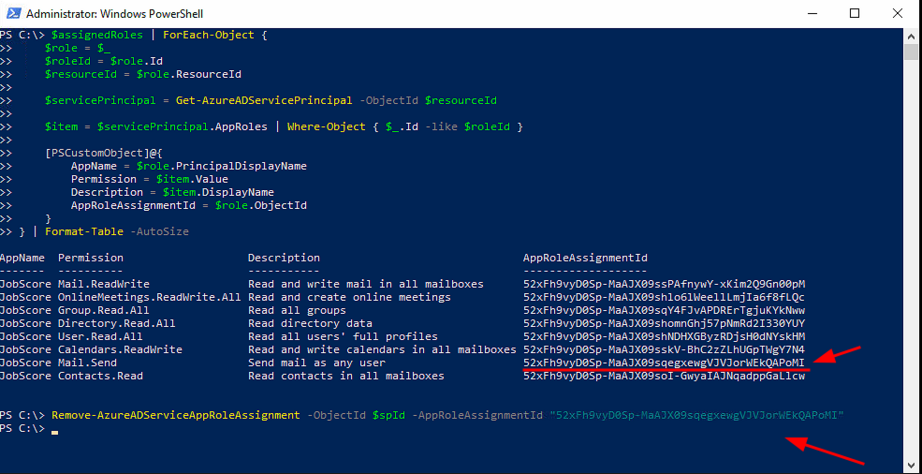Click the ForEach-Object cmdlet

click(208, 35)
